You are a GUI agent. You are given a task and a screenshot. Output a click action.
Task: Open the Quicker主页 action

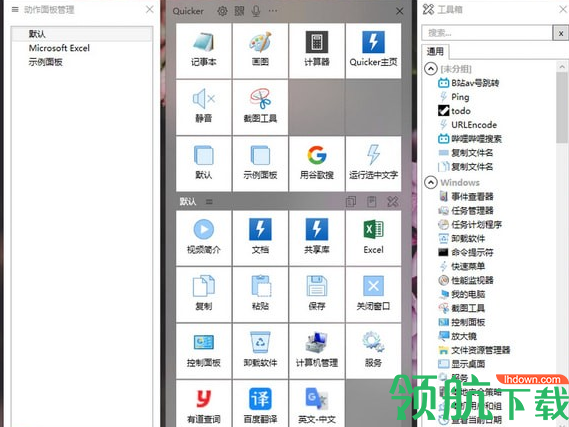coord(373,51)
